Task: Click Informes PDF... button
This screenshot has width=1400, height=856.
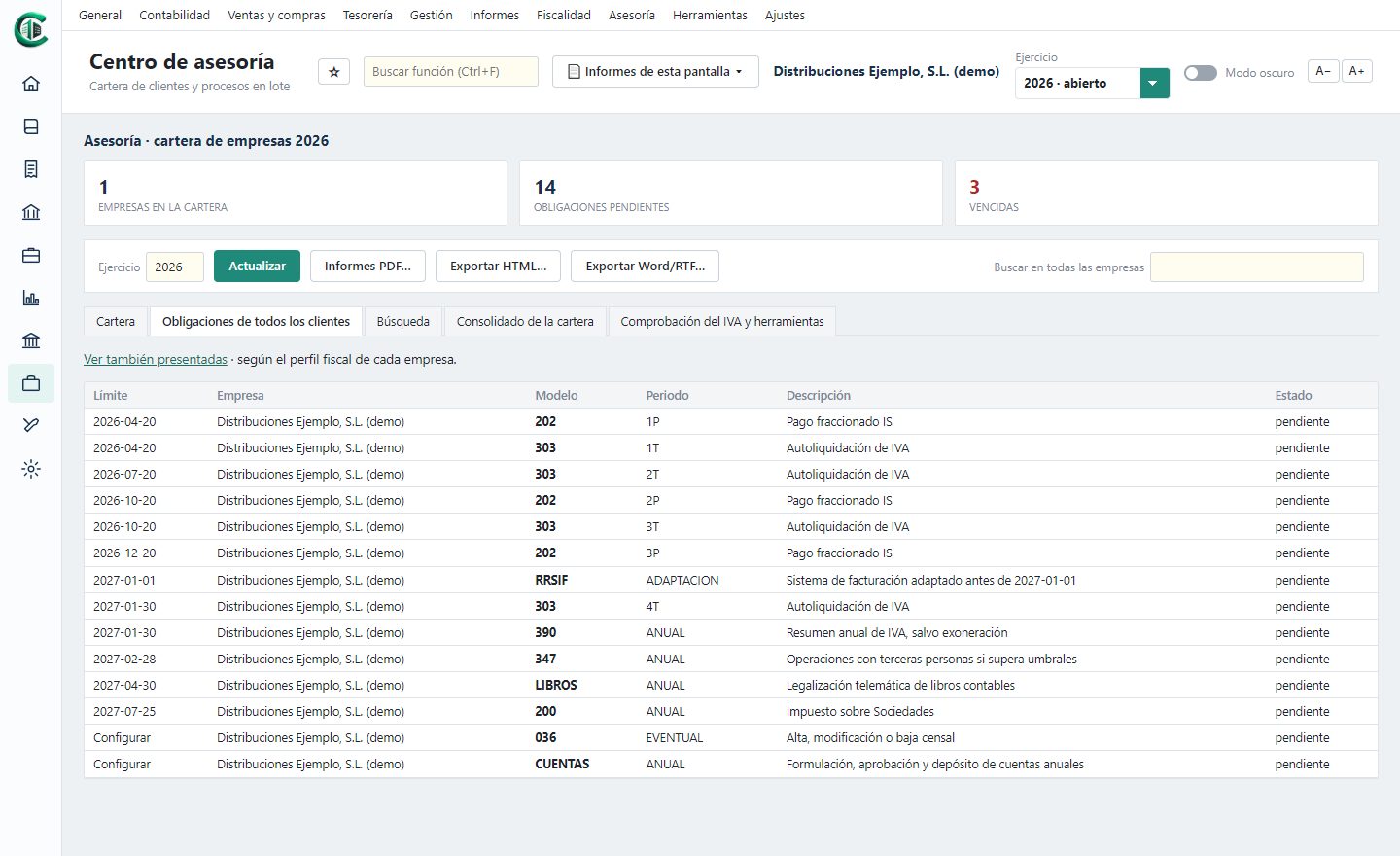Action: pyautogui.click(x=367, y=267)
